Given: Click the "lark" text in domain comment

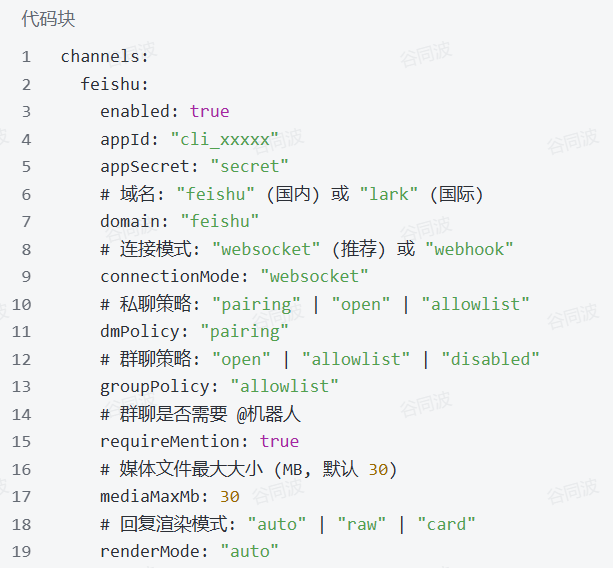Looking at the screenshot, I should pos(389,194).
